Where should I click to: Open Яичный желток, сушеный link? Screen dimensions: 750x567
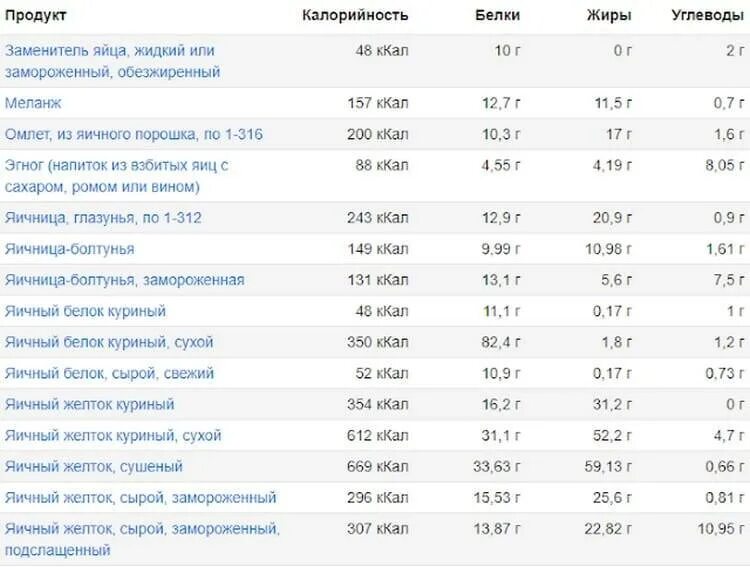(x=94, y=467)
